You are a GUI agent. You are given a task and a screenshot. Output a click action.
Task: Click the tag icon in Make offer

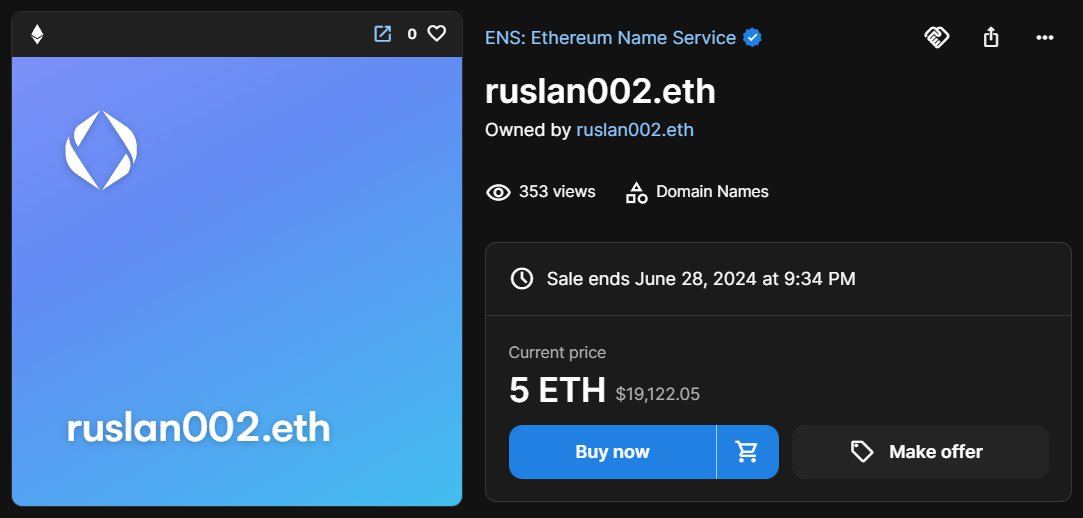pos(862,452)
